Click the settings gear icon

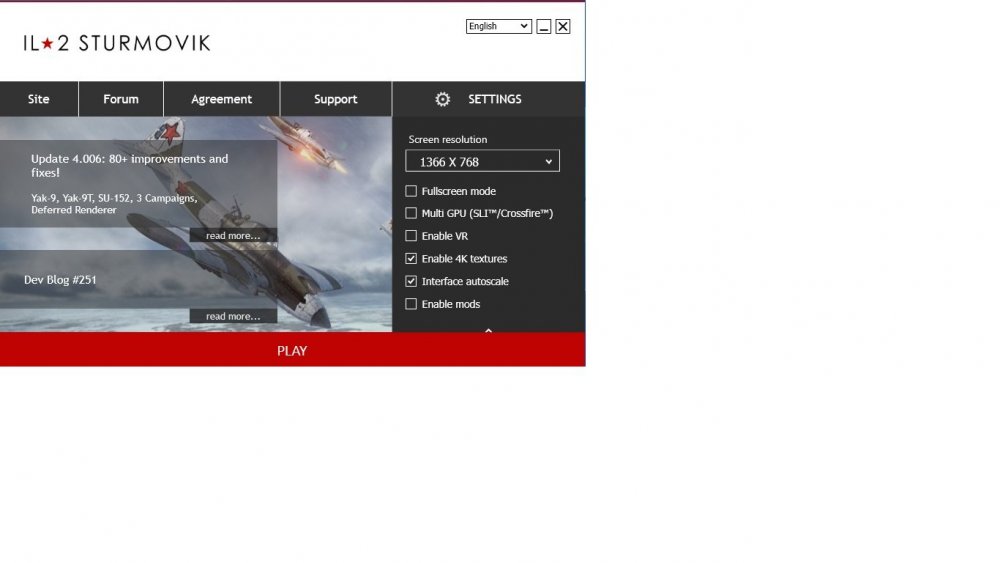(x=442, y=99)
